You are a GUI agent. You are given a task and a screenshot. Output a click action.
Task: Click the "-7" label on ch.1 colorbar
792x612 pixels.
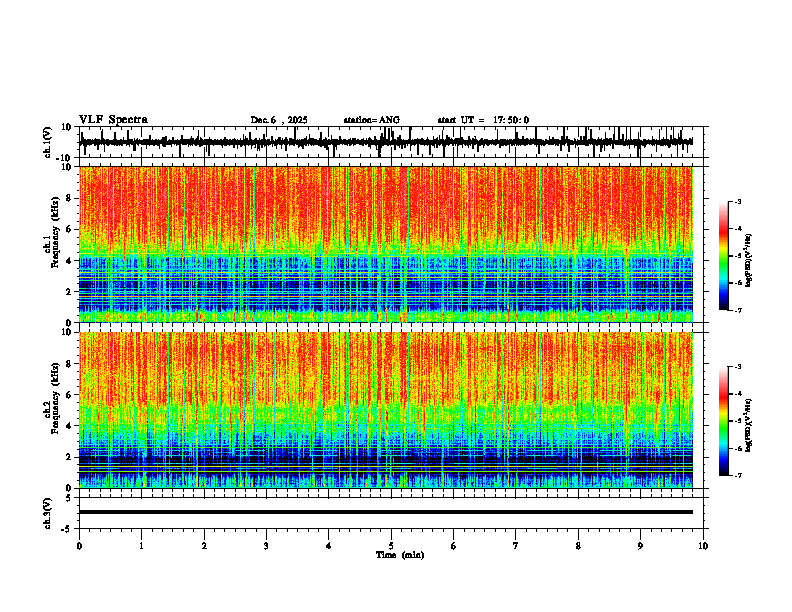tap(738, 310)
